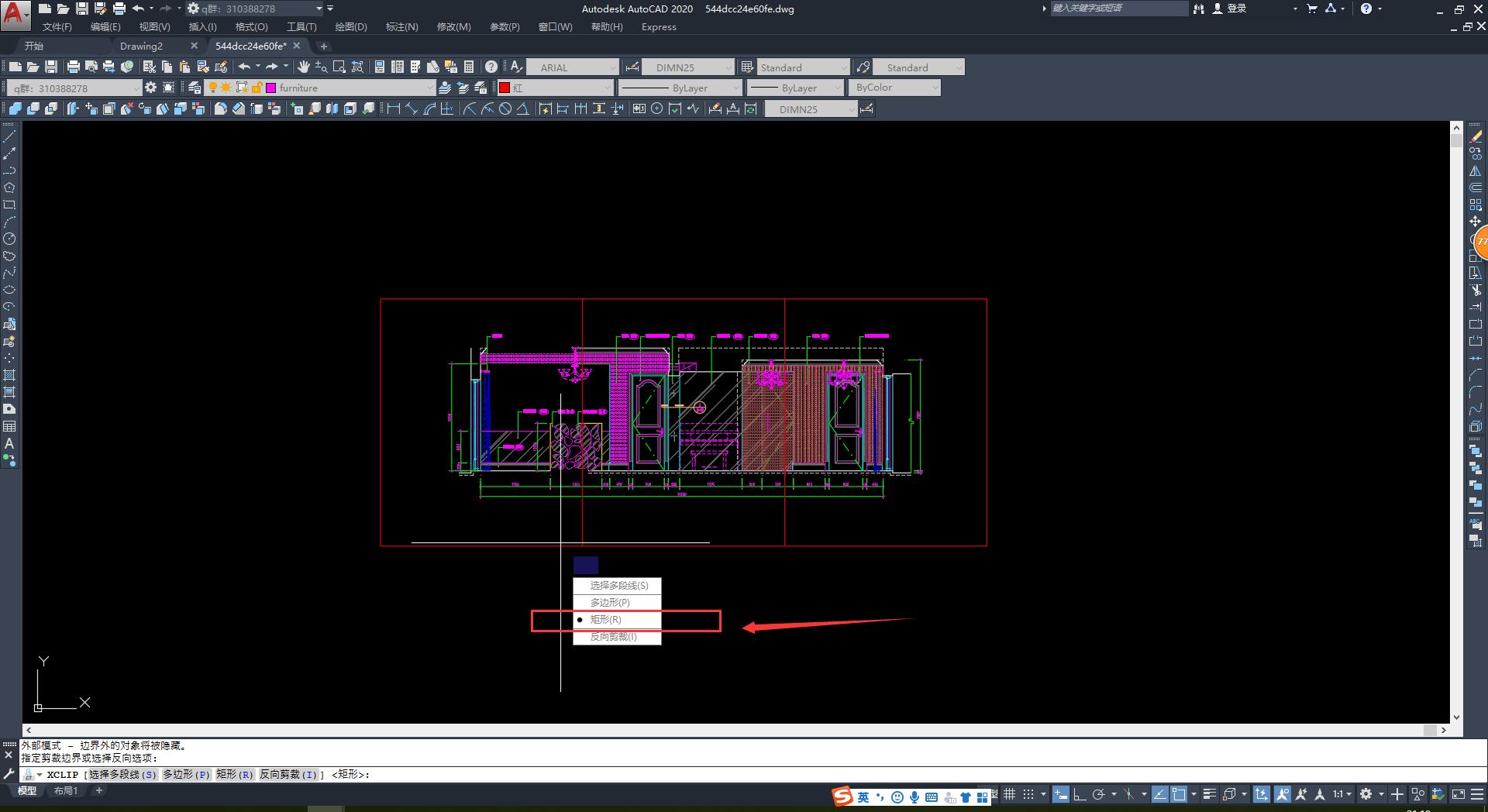Choose the 矩形(R) option in popup
The image size is (1488, 812).
[605, 620]
